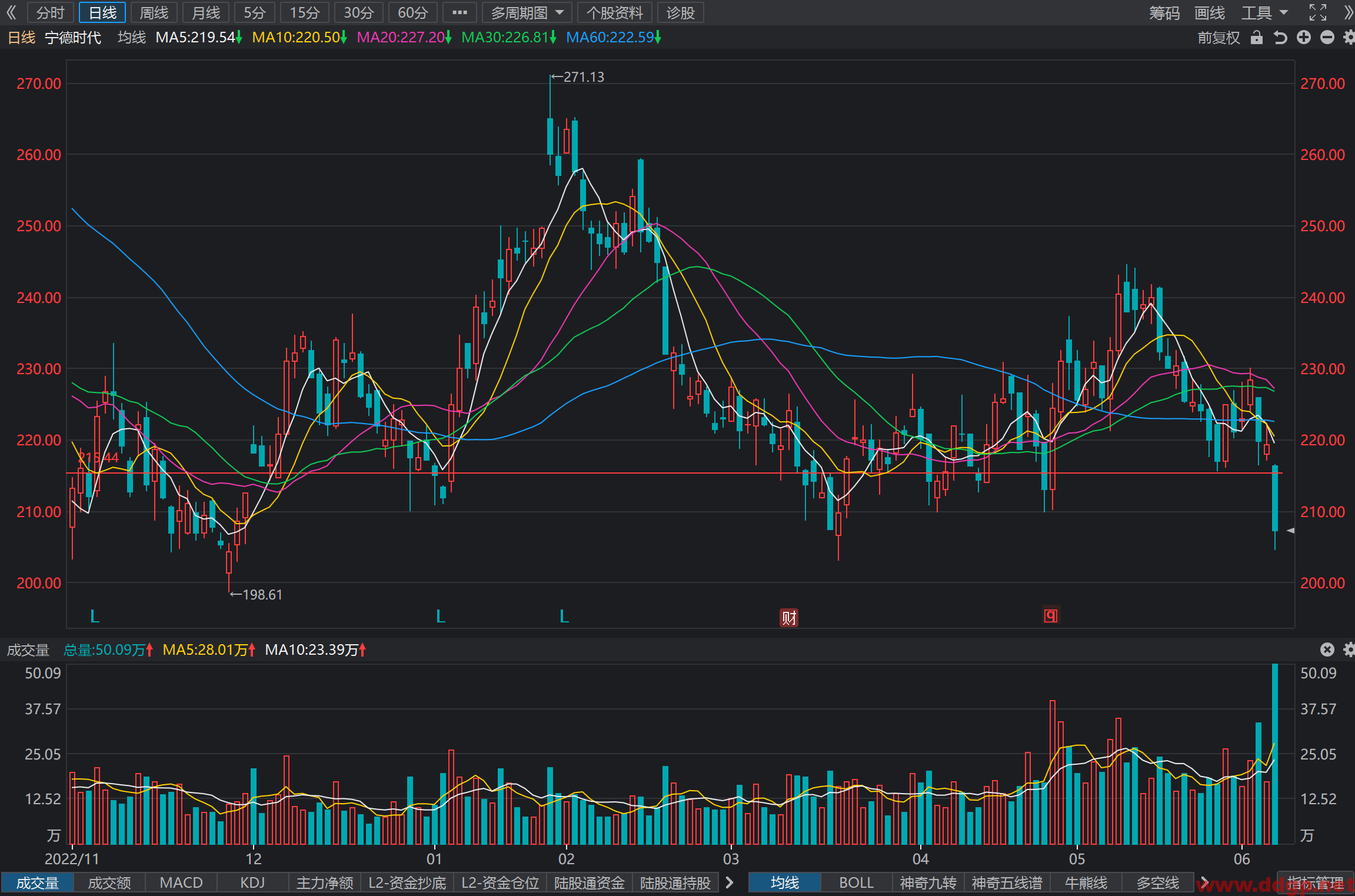1355x896 pixels.
Task: Zoom in chart with plus icon
Action: (x=1303, y=38)
